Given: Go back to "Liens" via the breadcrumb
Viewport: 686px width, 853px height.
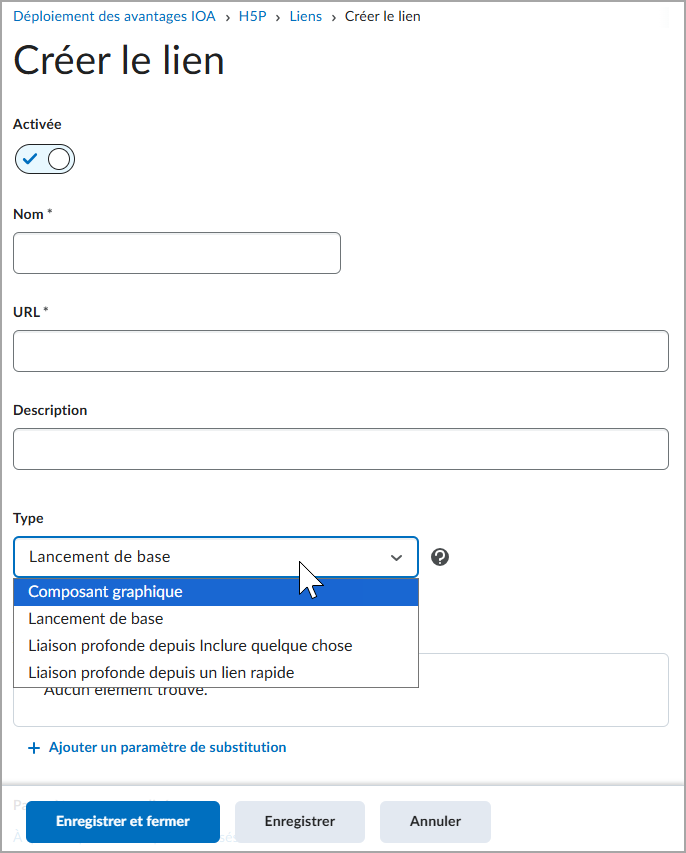Looking at the screenshot, I should pyautogui.click(x=306, y=16).
